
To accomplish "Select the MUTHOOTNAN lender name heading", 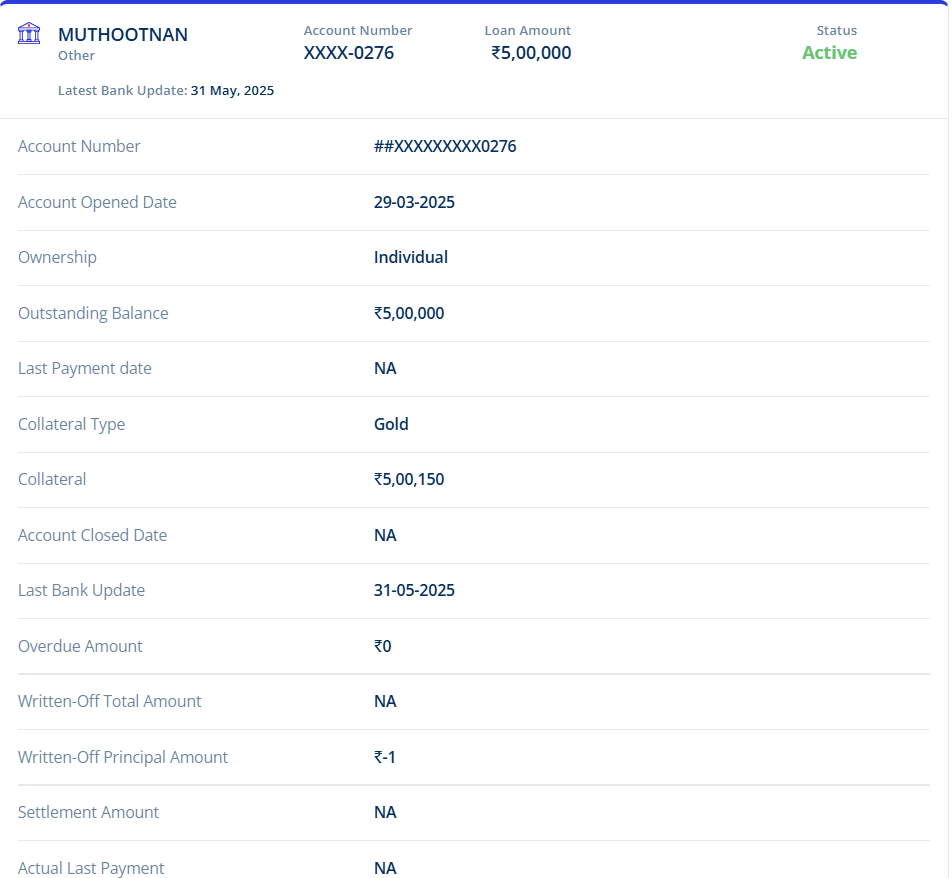I will pos(123,35).
